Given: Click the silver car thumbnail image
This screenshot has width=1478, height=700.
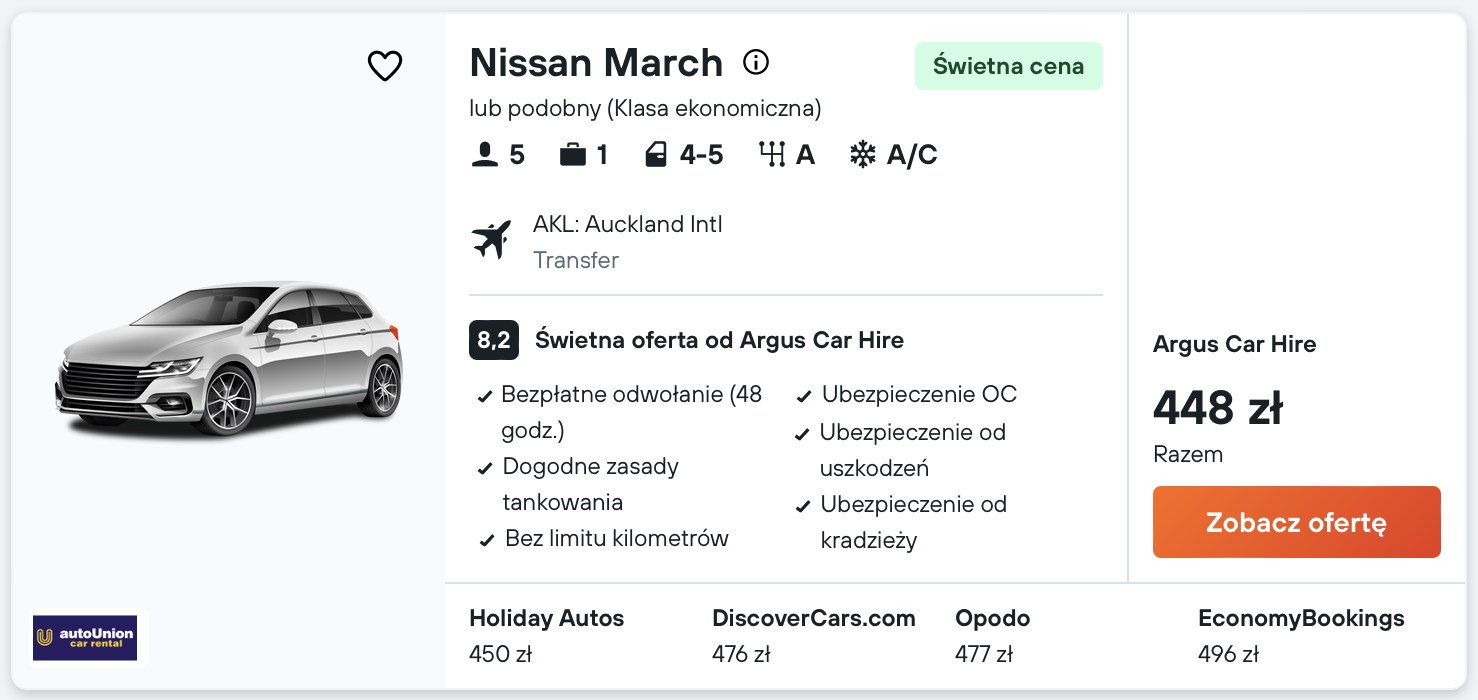Looking at the screenshot, I should [x=228, y=358].
